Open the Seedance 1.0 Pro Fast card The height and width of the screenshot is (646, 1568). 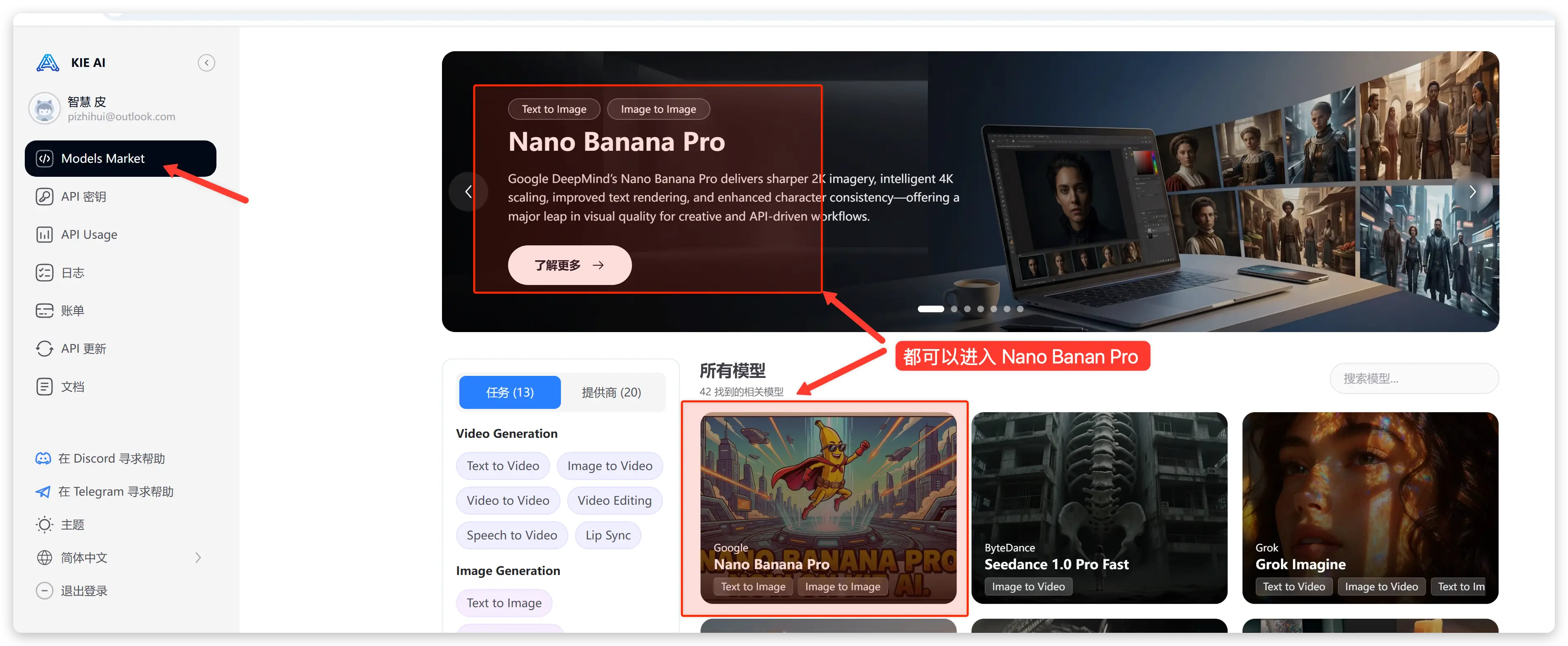[1099, 508]
